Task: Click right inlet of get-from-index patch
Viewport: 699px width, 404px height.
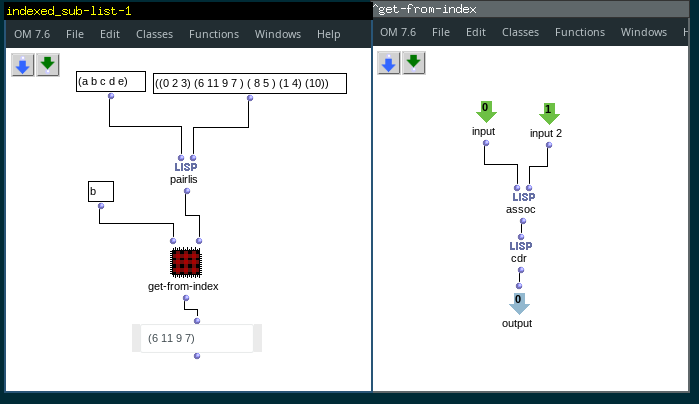Action: (x=199, y=241)
